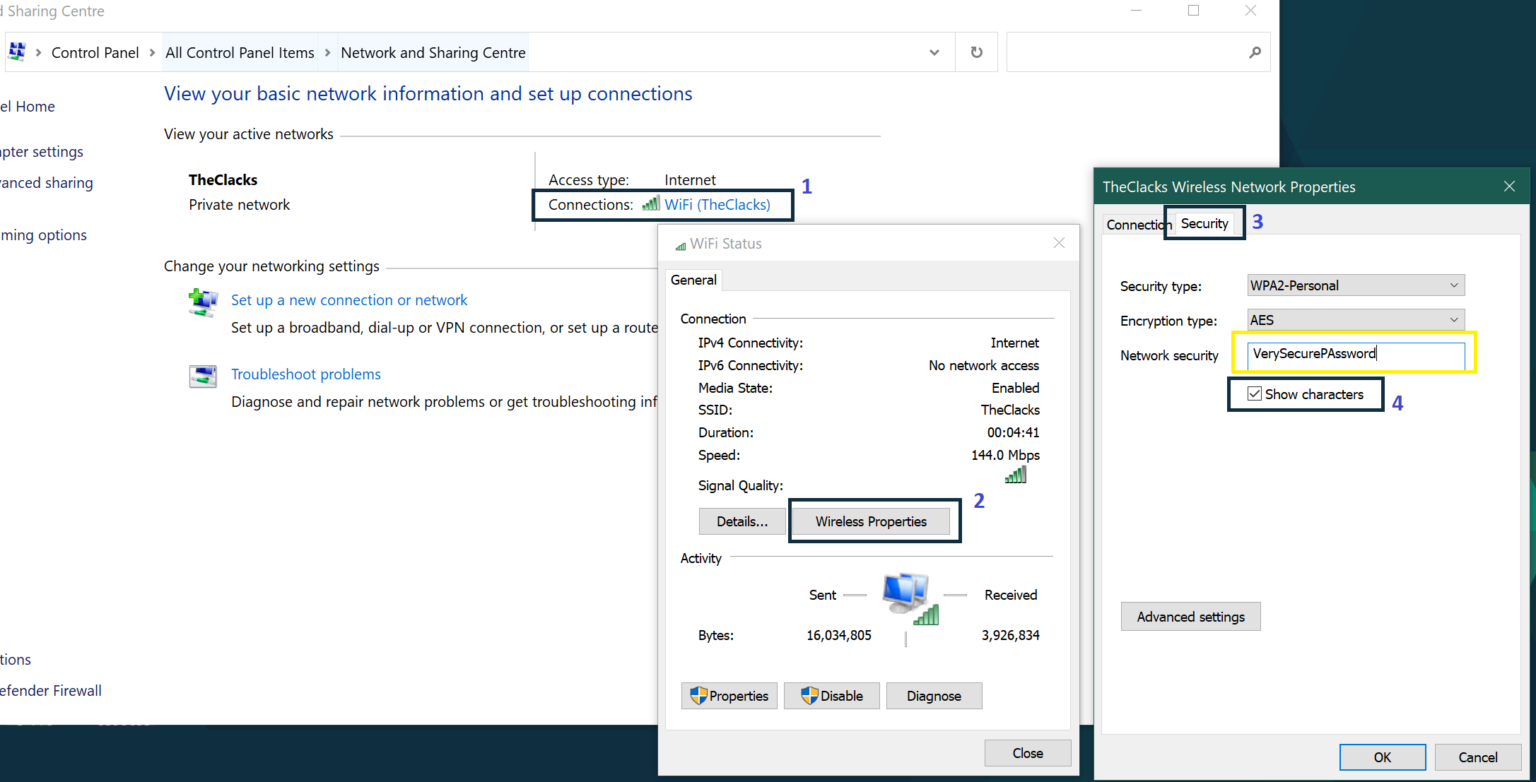
Task: Click the search magnifier icon
Action: pyautogui.click(x=1255, y=52)
